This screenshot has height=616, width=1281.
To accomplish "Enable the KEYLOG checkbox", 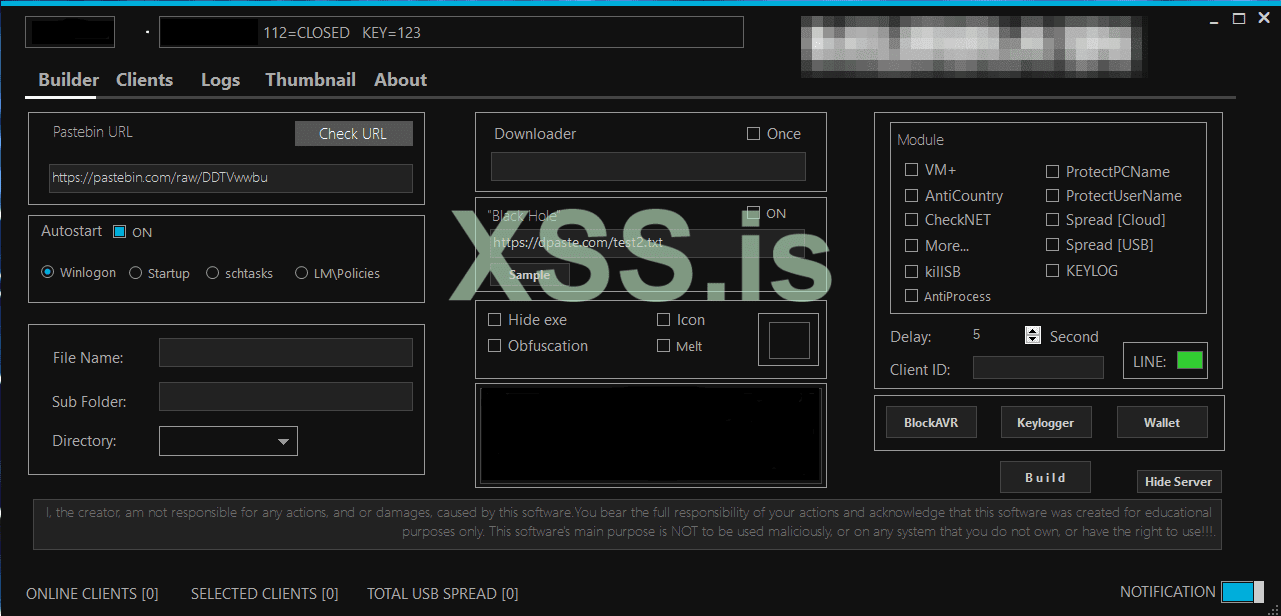I will tap(1053, 271).
